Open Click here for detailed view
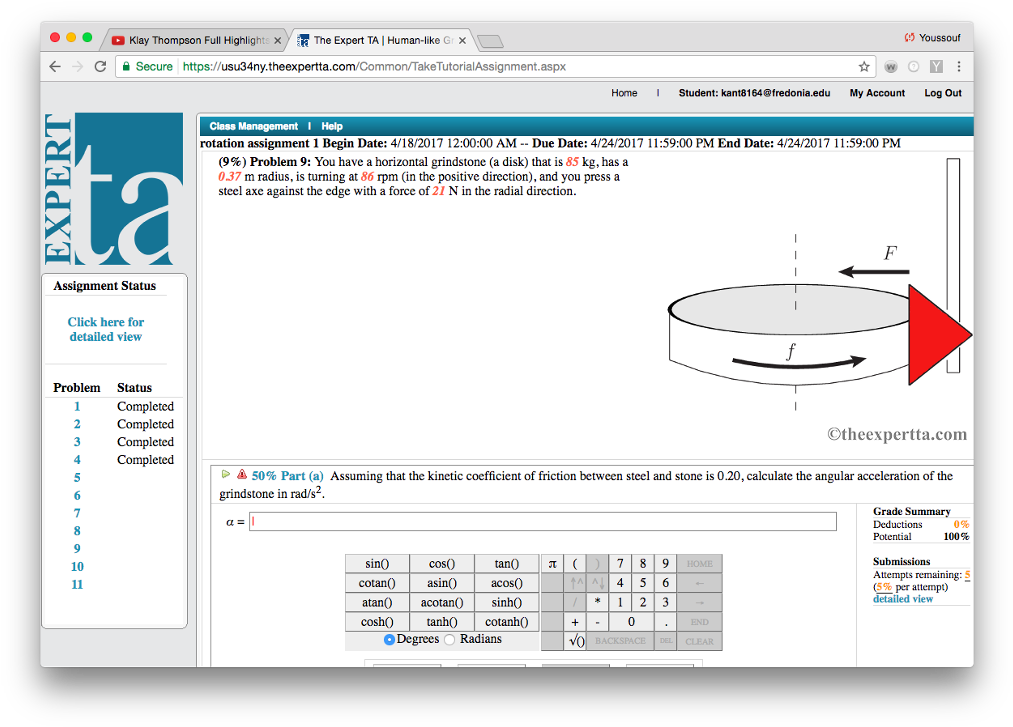The height and width of the screenshot is (727, 1013). click(106, 329)
